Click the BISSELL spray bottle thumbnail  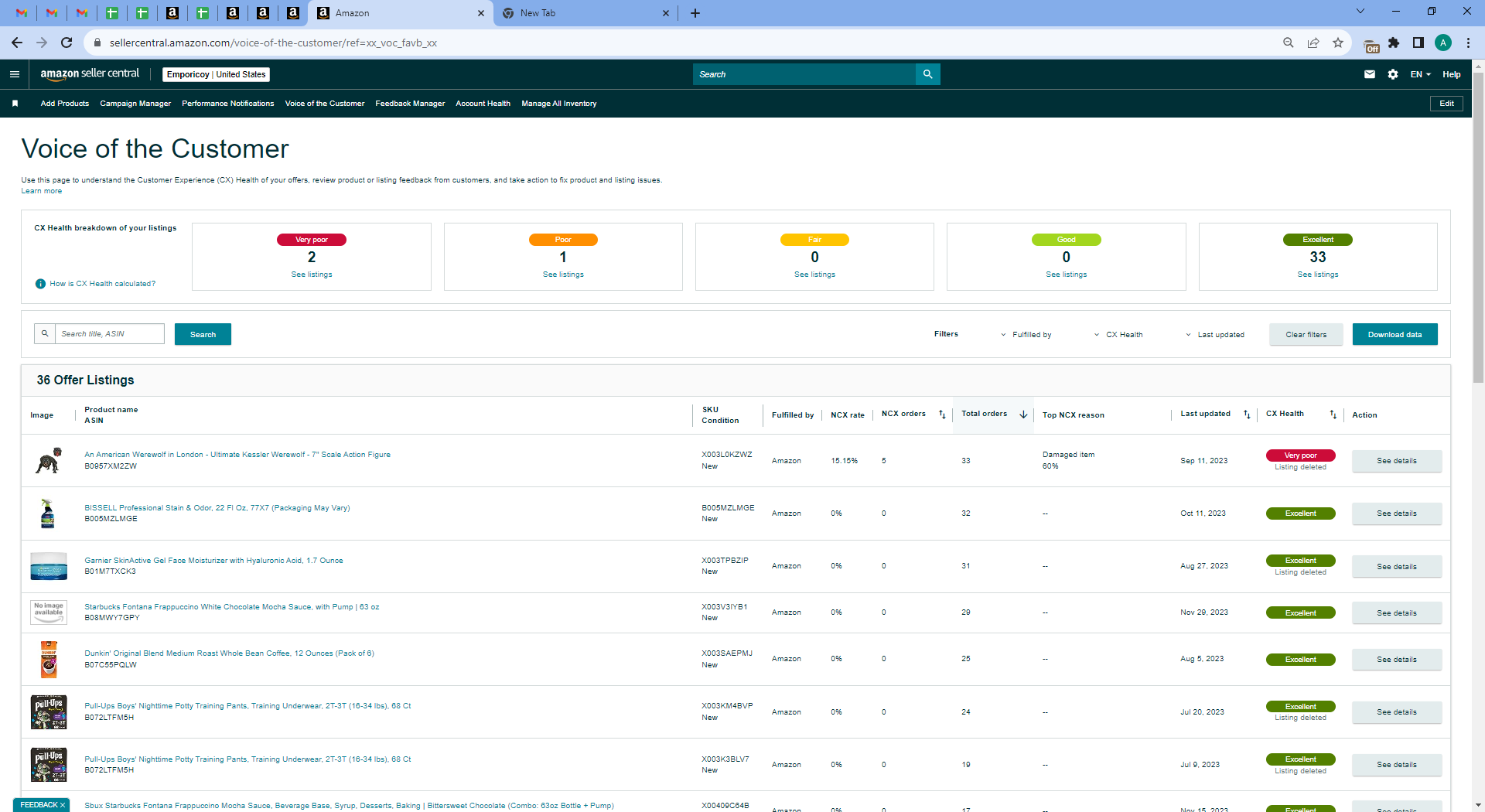[x=48, y=513]
